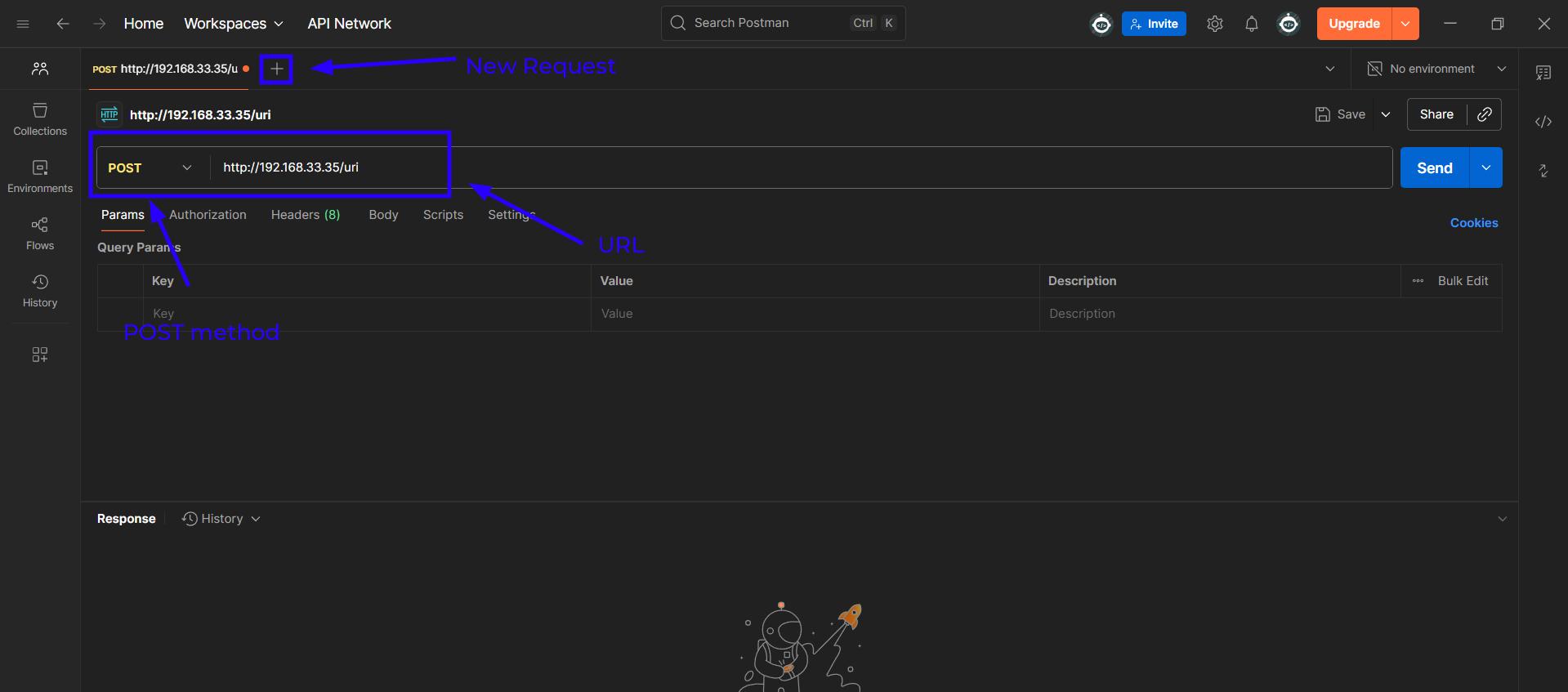Open Collections in the sidebar
Screen dimensions: 1568x692
pyautogui.click(x=40, y=119)
